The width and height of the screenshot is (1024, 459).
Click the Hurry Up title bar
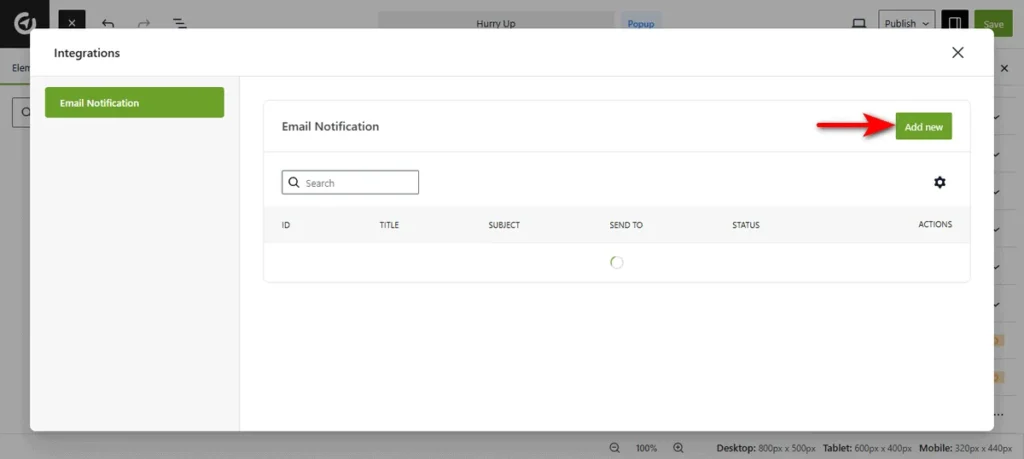pos(496,23)
